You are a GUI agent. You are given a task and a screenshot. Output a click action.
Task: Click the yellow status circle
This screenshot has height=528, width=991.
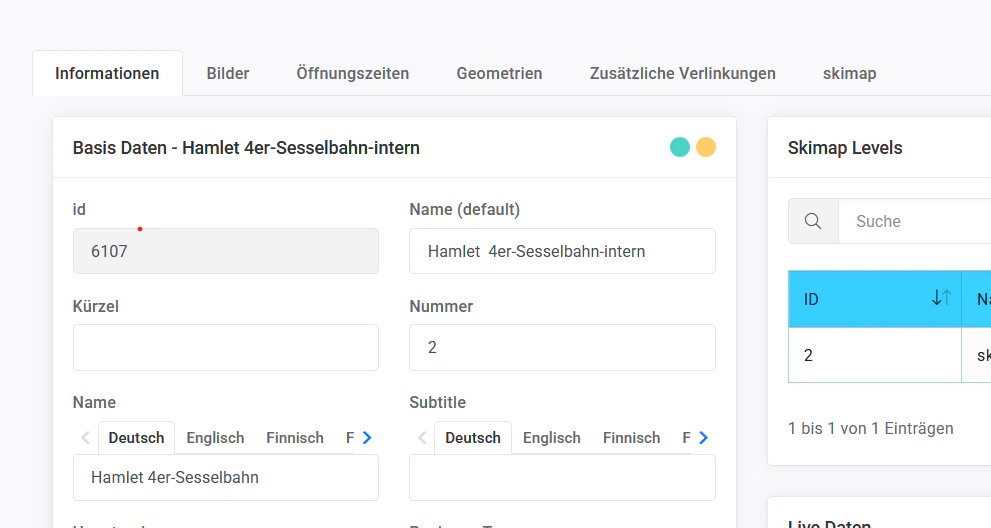706,147
